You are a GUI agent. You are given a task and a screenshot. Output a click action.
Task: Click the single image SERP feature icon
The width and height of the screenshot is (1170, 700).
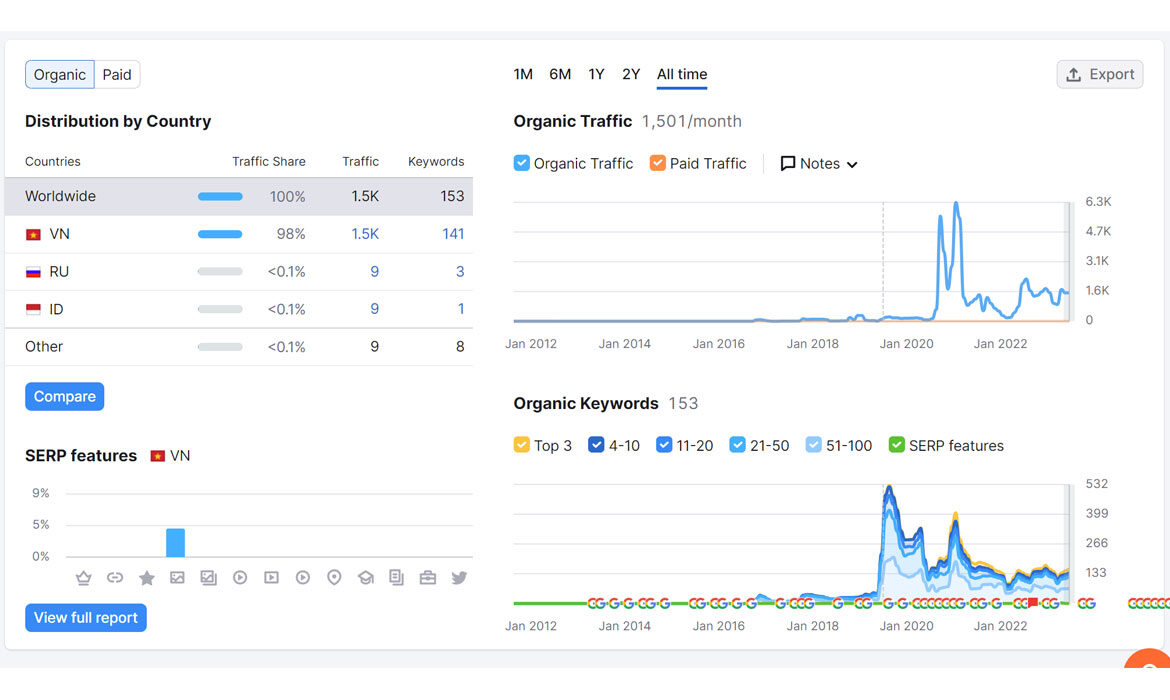(x=177, y=578)
